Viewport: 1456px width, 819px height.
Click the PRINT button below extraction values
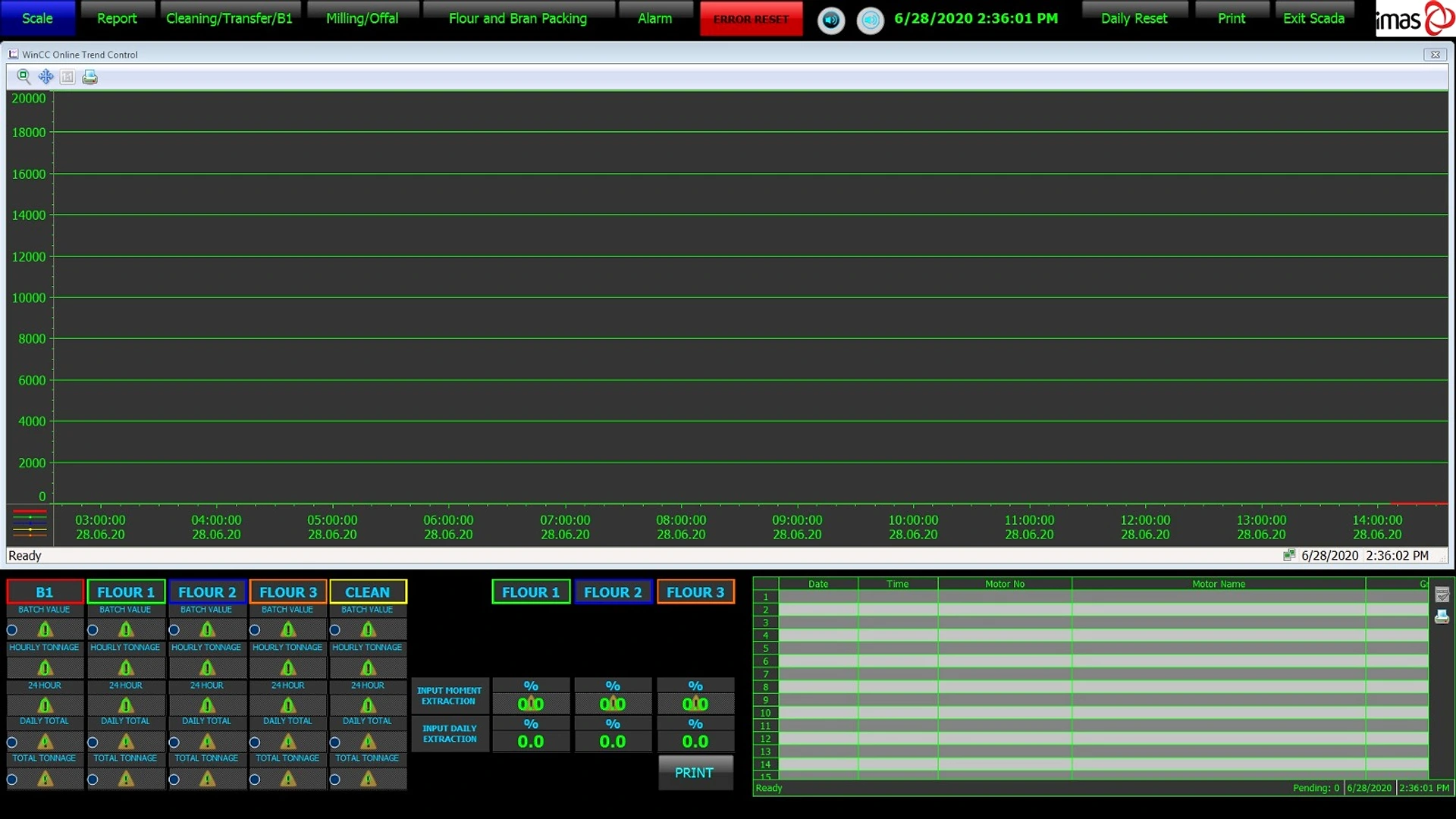tap(695, 773)
